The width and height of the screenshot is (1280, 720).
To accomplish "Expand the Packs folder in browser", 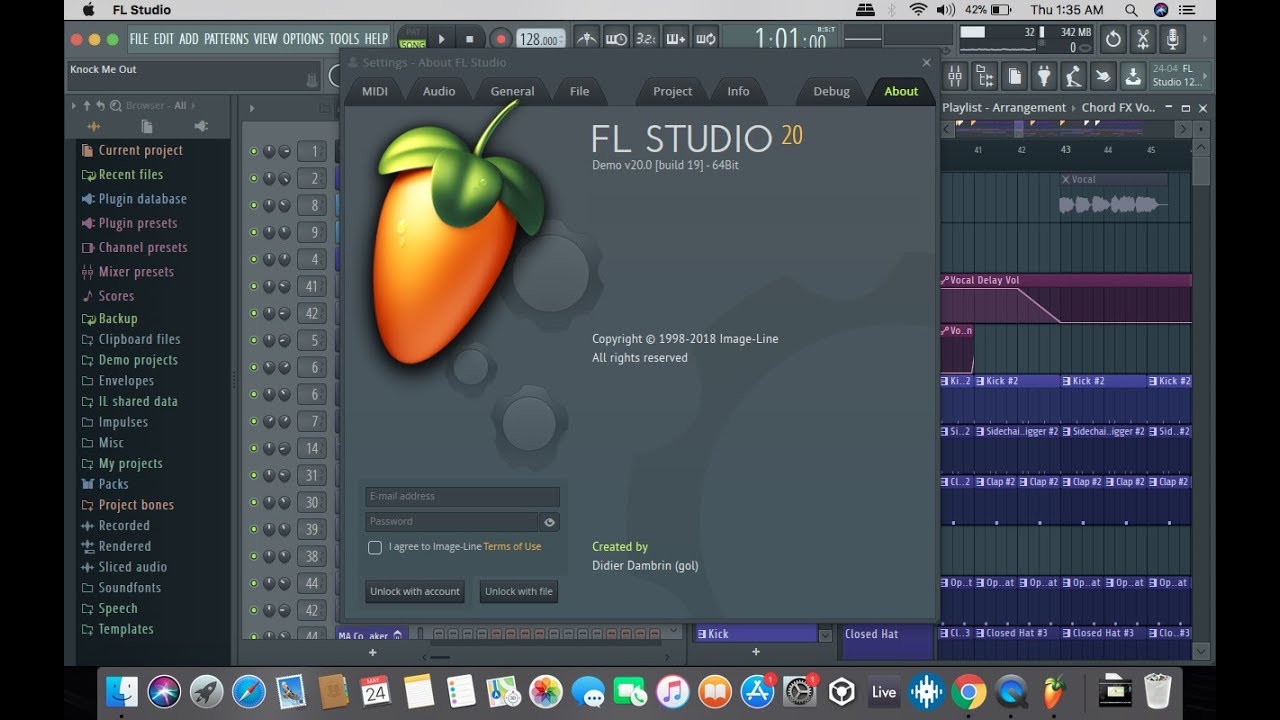I will 105,484.
